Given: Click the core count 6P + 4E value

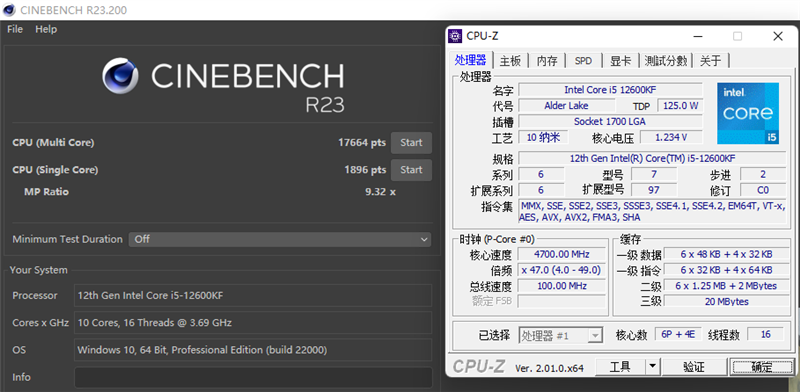Looking at the screenshot, I should (x=678, y=334).
